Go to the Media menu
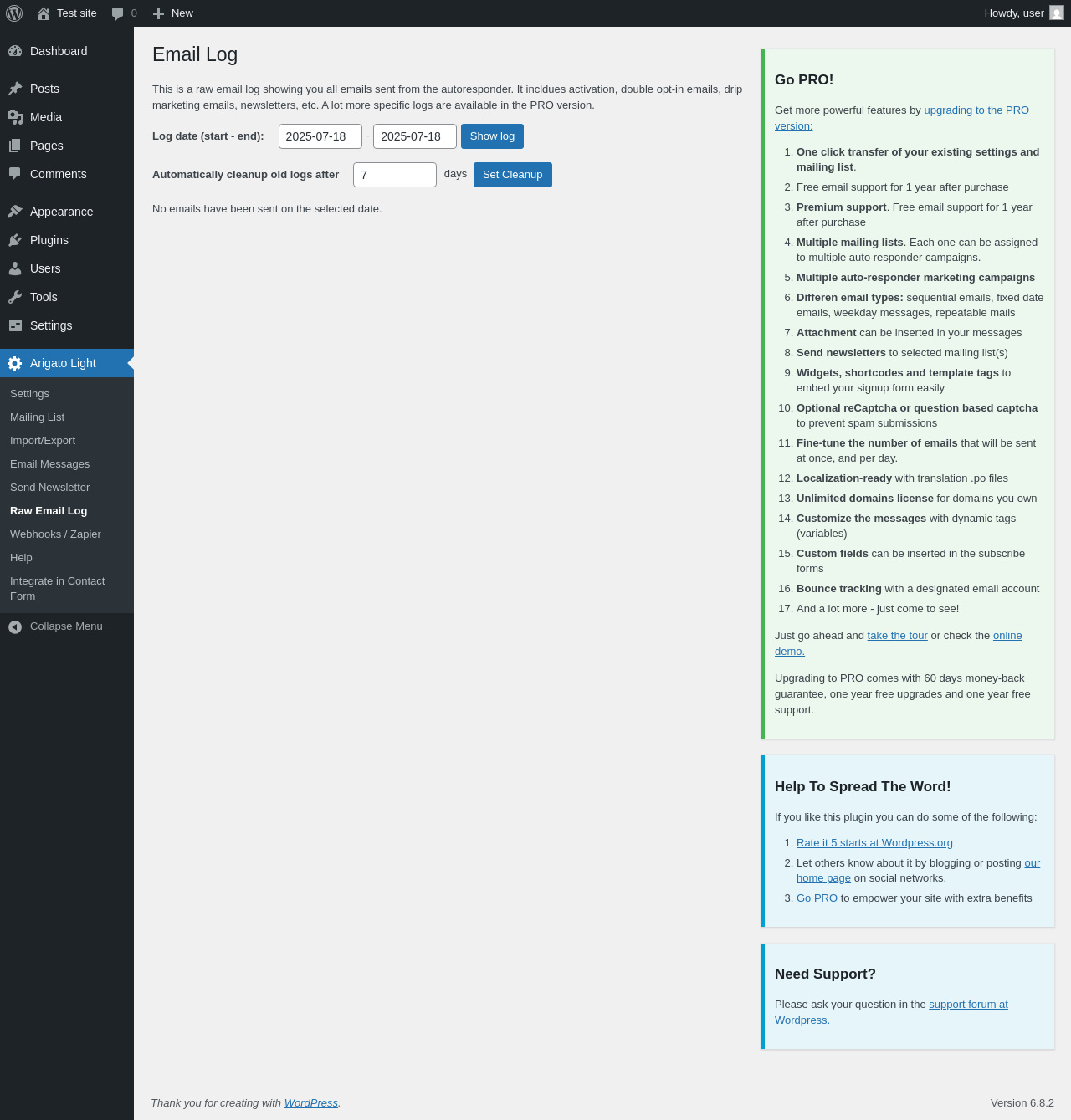 [46, 117]
